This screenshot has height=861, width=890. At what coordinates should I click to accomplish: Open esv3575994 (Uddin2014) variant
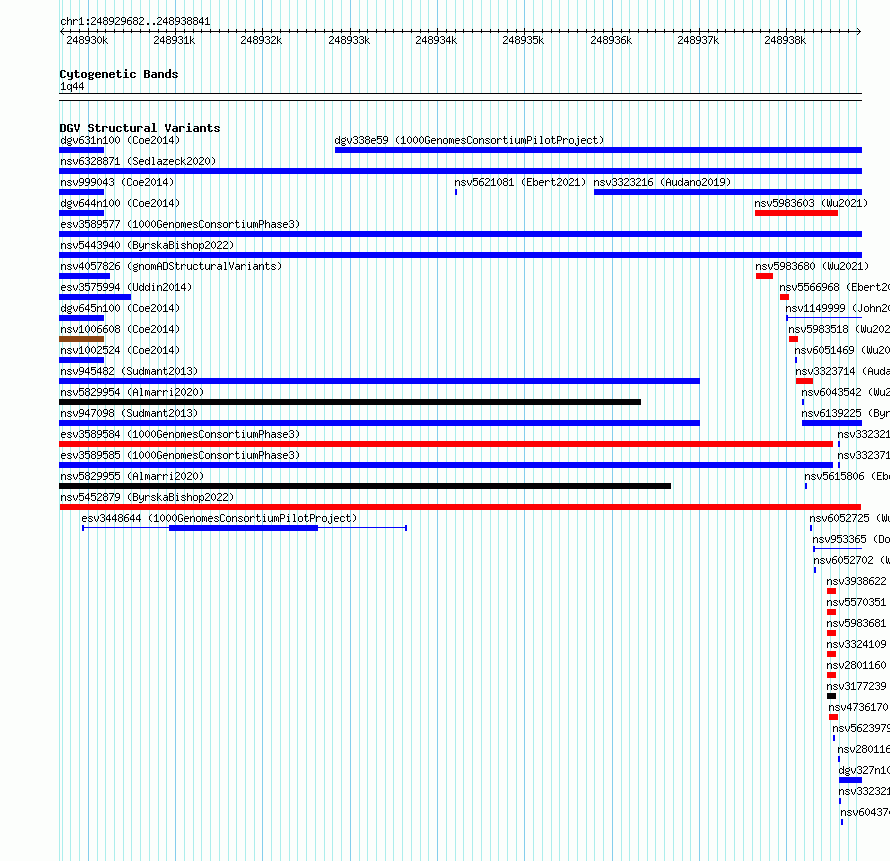pyautogui.click(x=95, y=297)
